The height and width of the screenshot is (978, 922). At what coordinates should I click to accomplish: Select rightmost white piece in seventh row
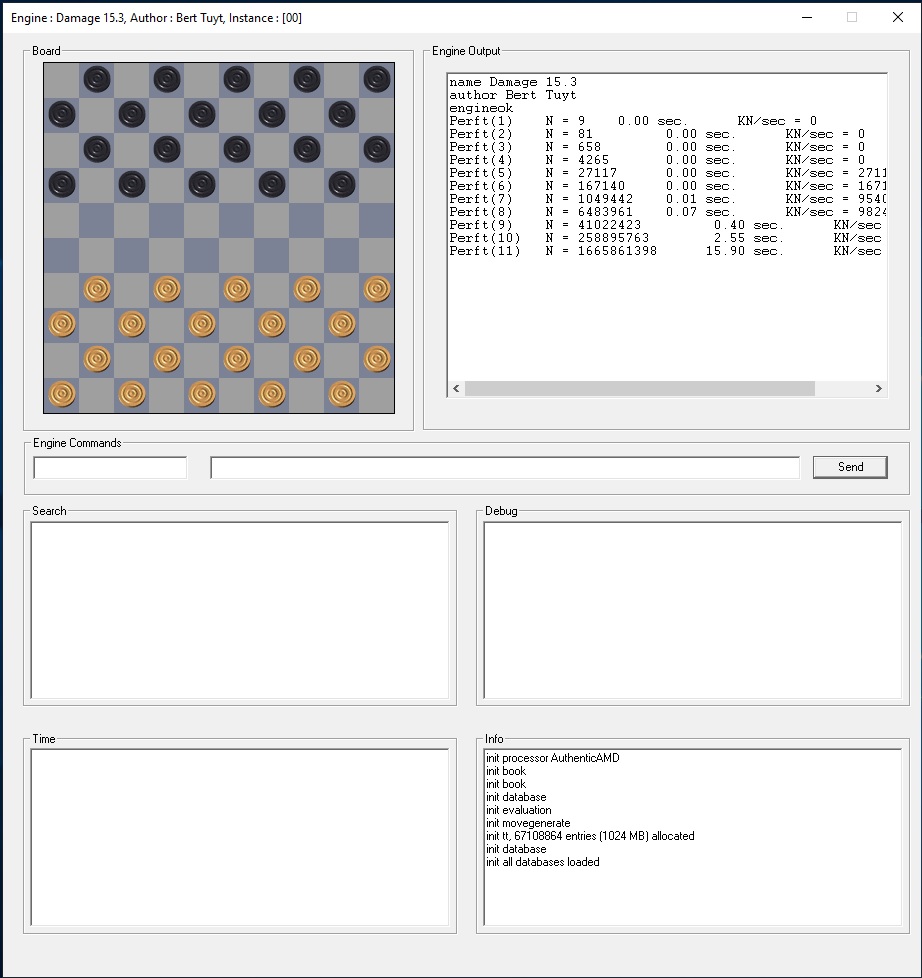point(377,289)
